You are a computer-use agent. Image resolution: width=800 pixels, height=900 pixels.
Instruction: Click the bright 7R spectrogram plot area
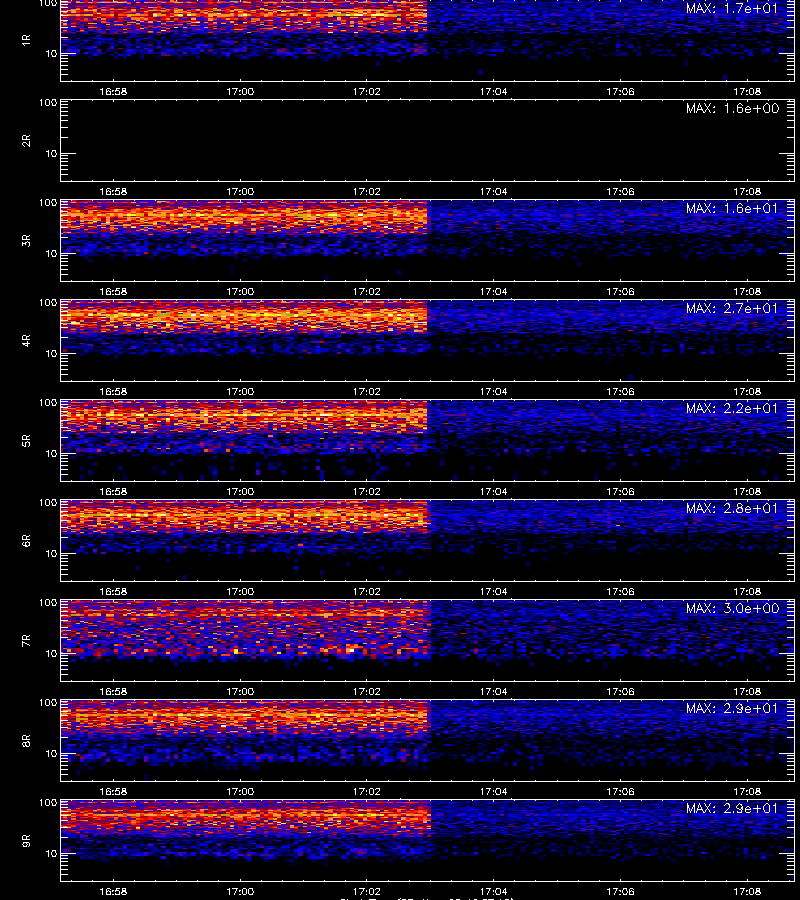click(428, 641)
